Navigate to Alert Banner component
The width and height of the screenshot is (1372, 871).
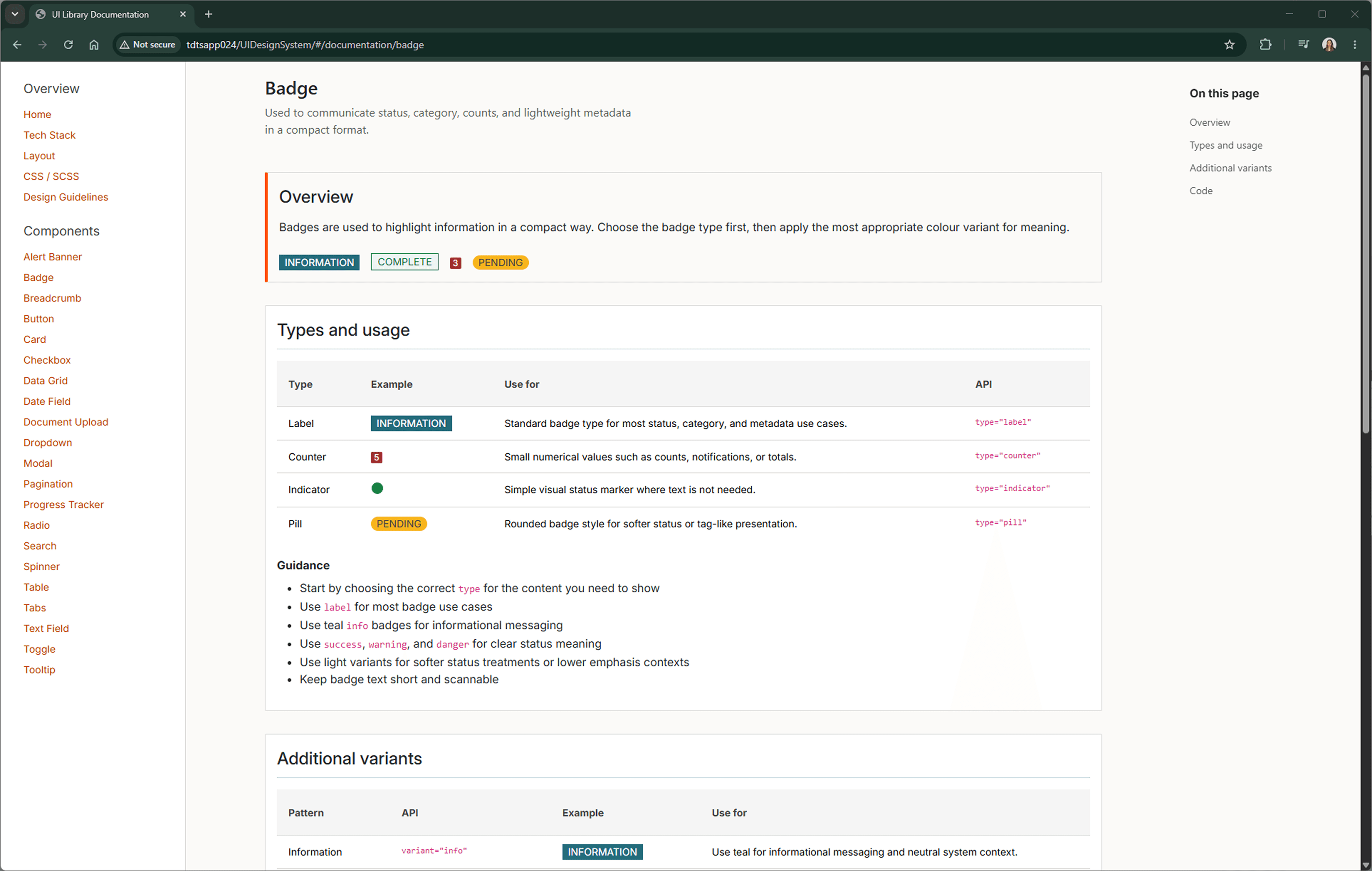(x=53, y=257)
